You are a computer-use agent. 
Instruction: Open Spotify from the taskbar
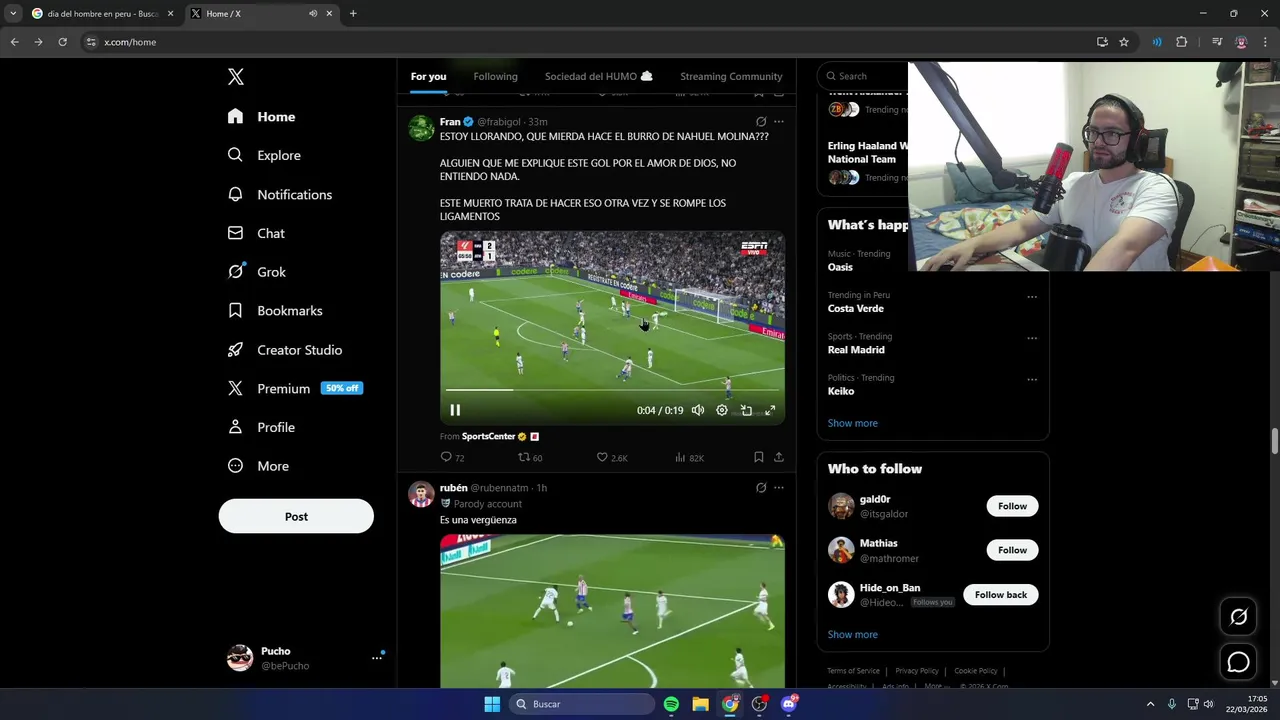point(671,704)
